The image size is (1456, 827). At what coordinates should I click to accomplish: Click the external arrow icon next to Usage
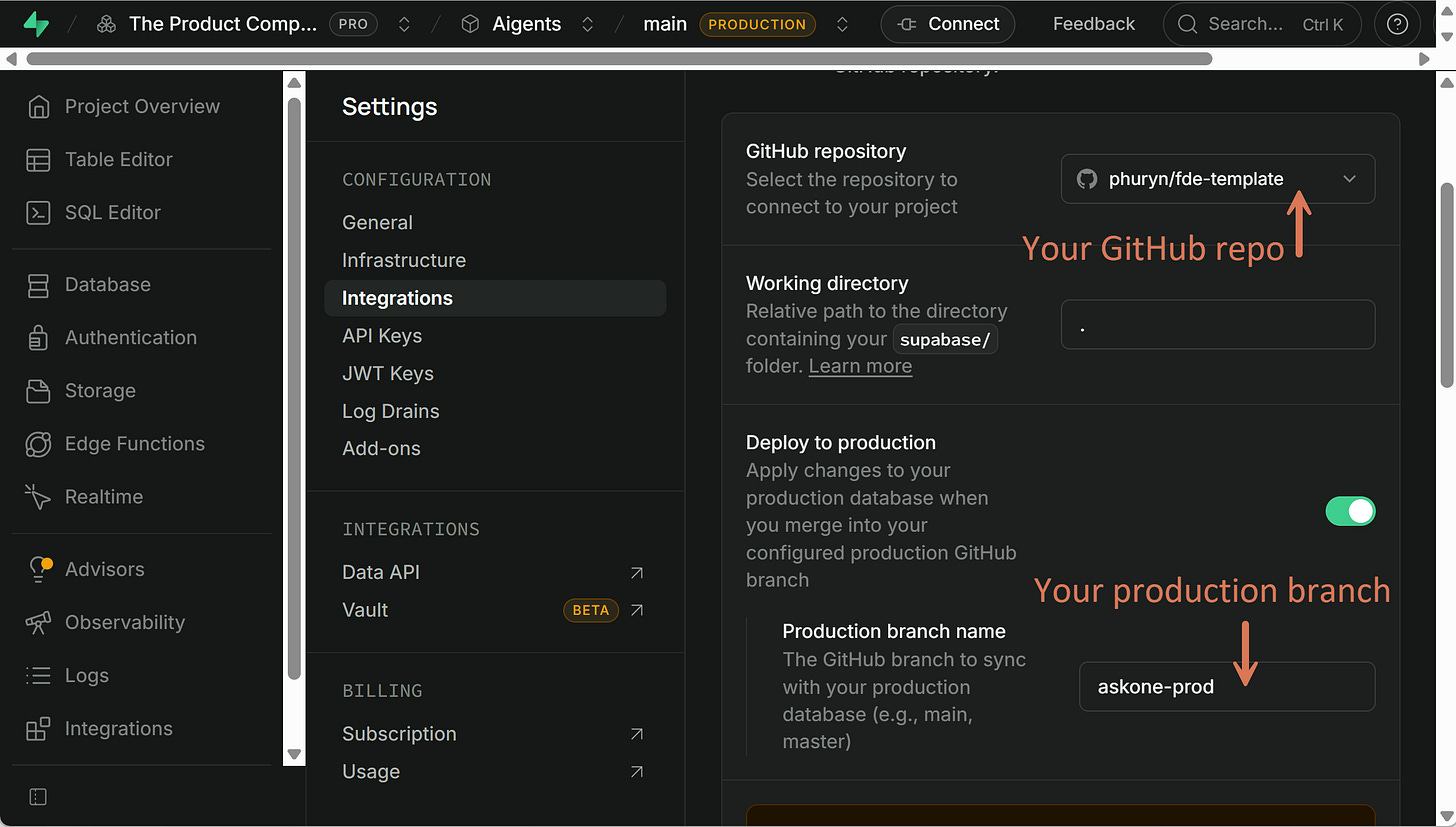point(637,772)
